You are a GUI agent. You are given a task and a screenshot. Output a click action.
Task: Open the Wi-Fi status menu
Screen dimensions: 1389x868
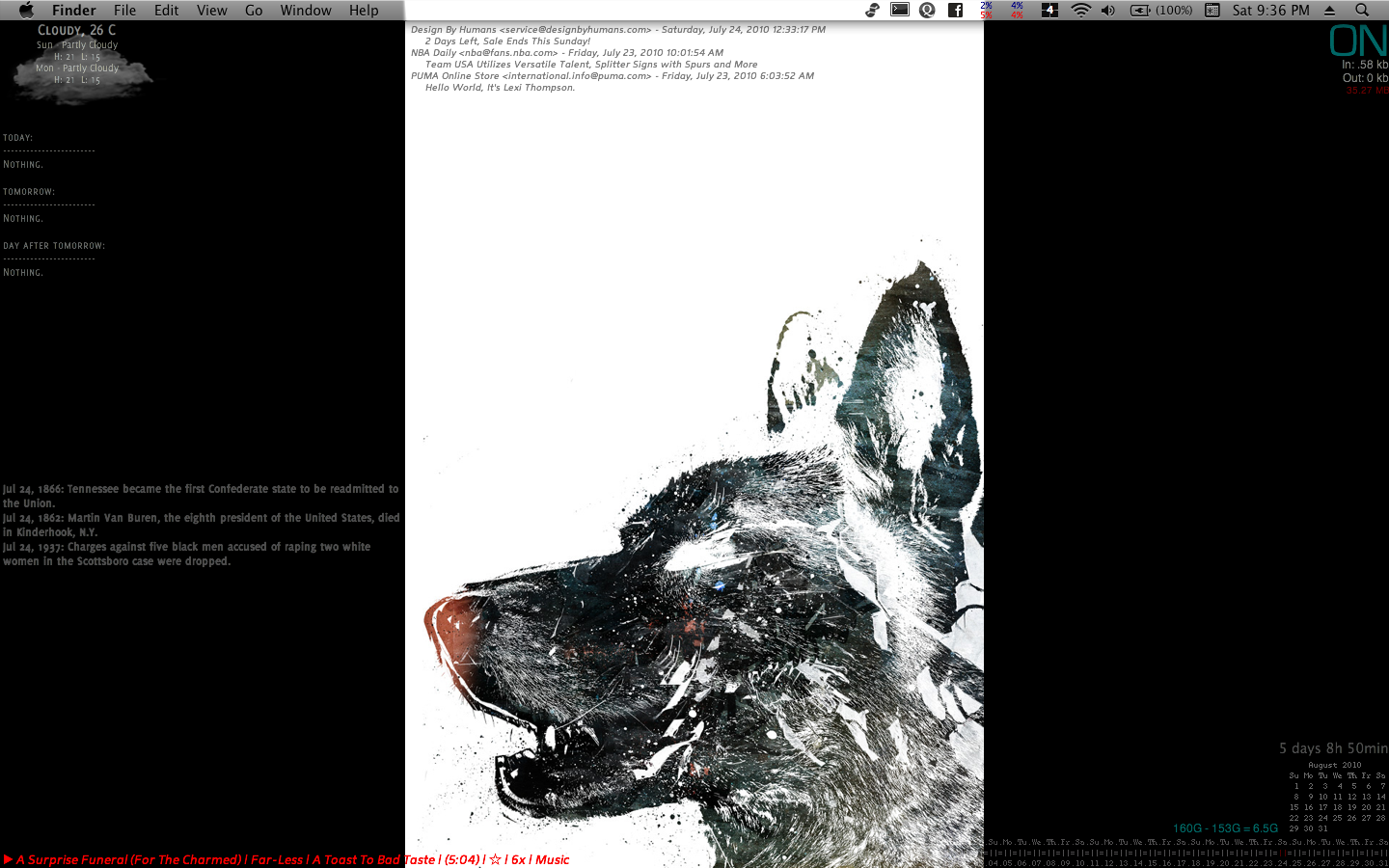(x=1080, y=10)
